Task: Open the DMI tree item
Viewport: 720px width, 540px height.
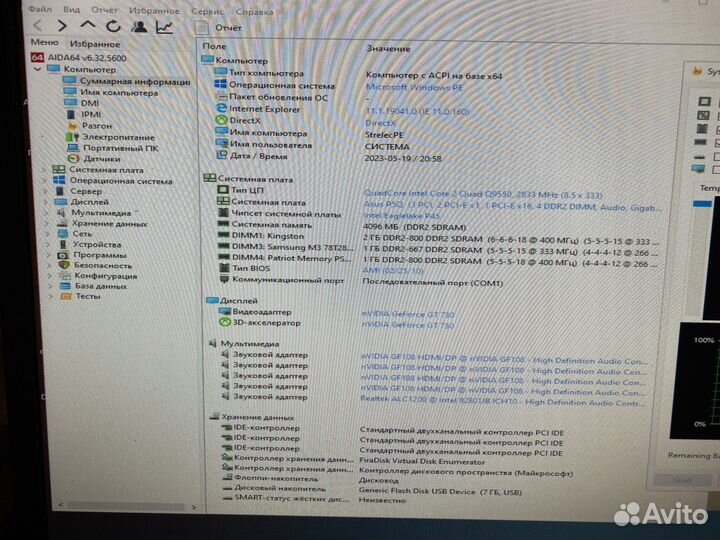Action: point(82,103)
